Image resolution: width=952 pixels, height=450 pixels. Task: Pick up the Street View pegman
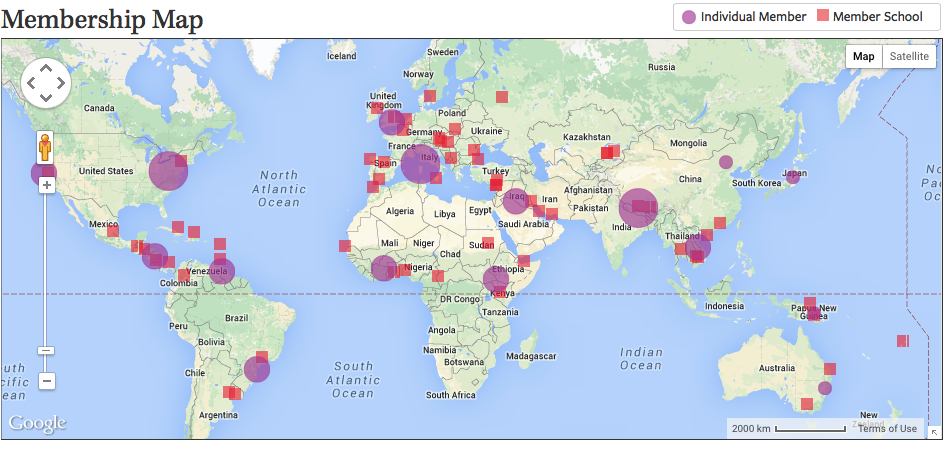coord(45,148)
